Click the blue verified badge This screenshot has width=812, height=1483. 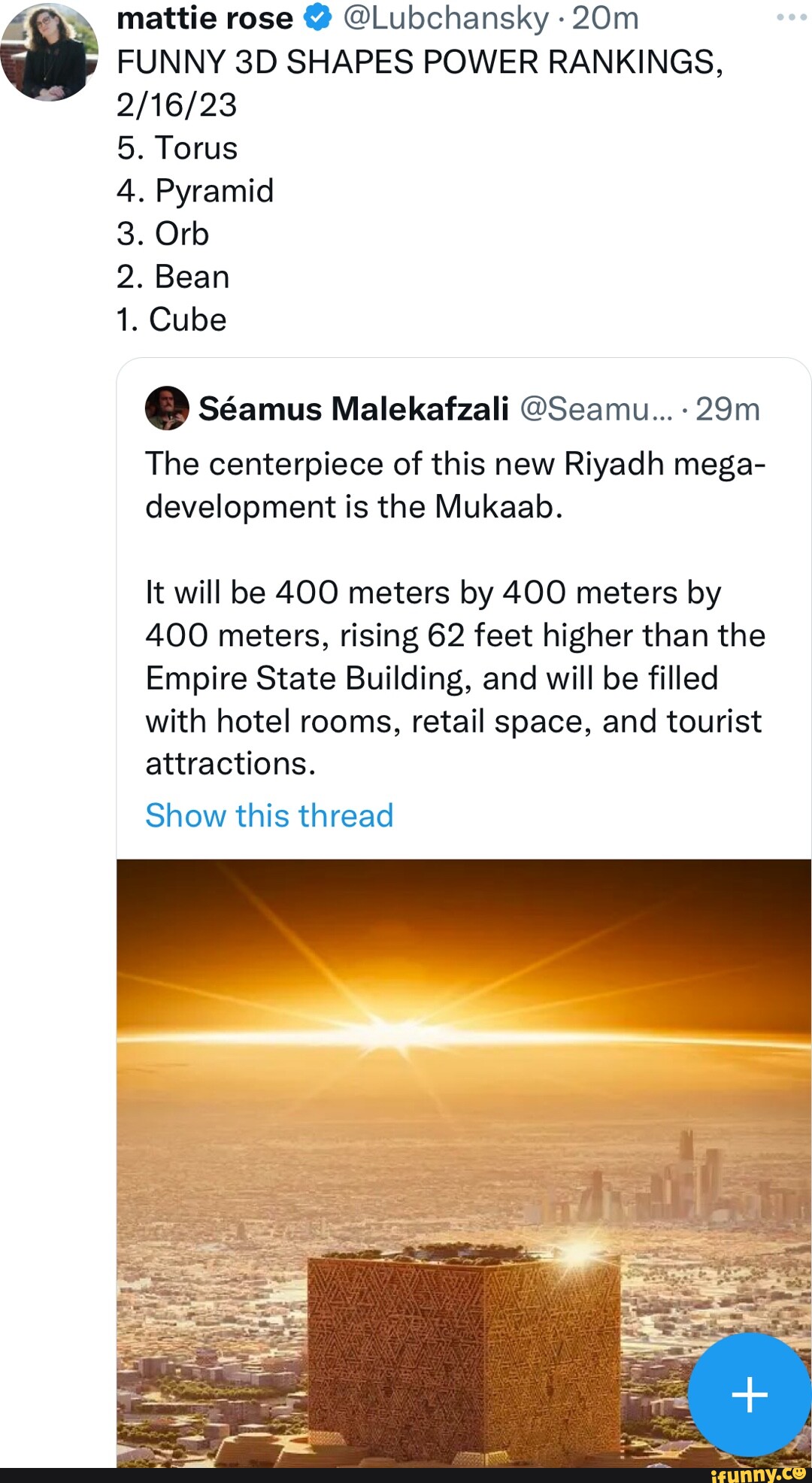(x=318, y=18)
